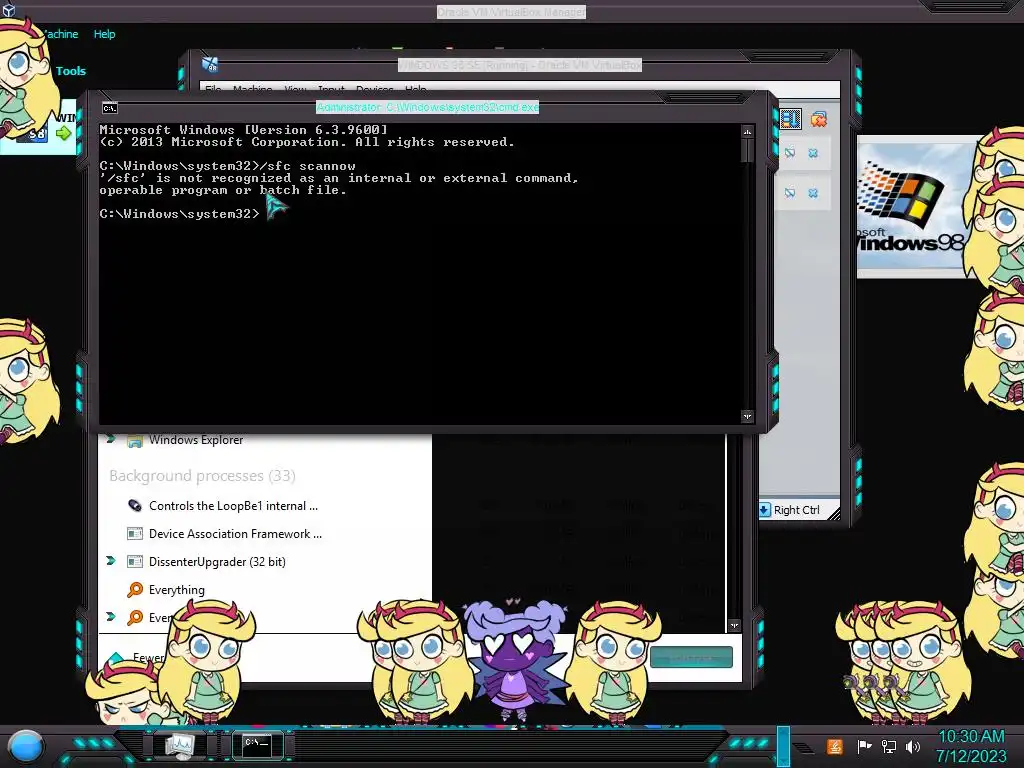The width and height of the screenshot is (1024, 768).
Task: Click Task Manager's scrollbar down arrow
Action: (x=734, y=625)
